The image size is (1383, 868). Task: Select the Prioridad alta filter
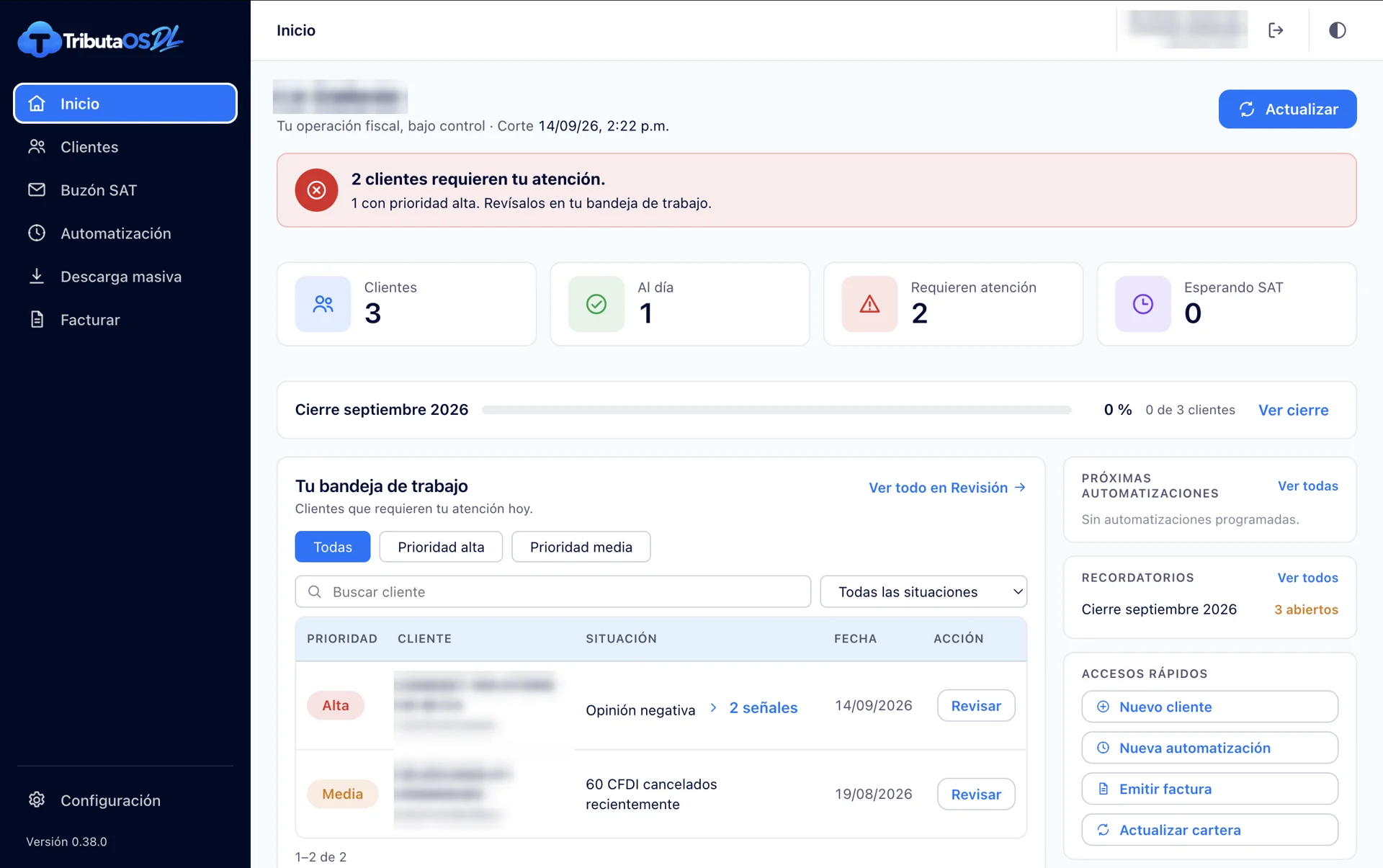441,547
